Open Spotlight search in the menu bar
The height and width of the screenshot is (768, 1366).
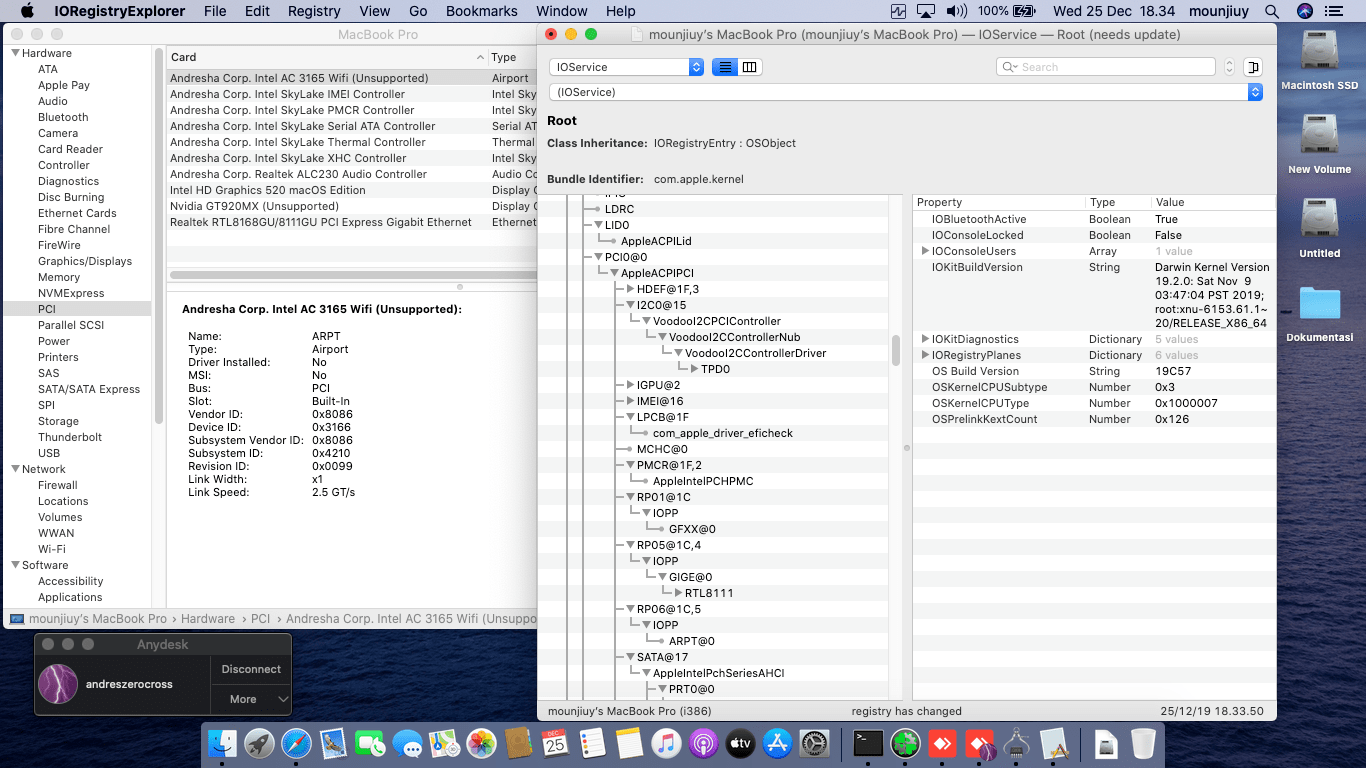(x=1273, y=11)
